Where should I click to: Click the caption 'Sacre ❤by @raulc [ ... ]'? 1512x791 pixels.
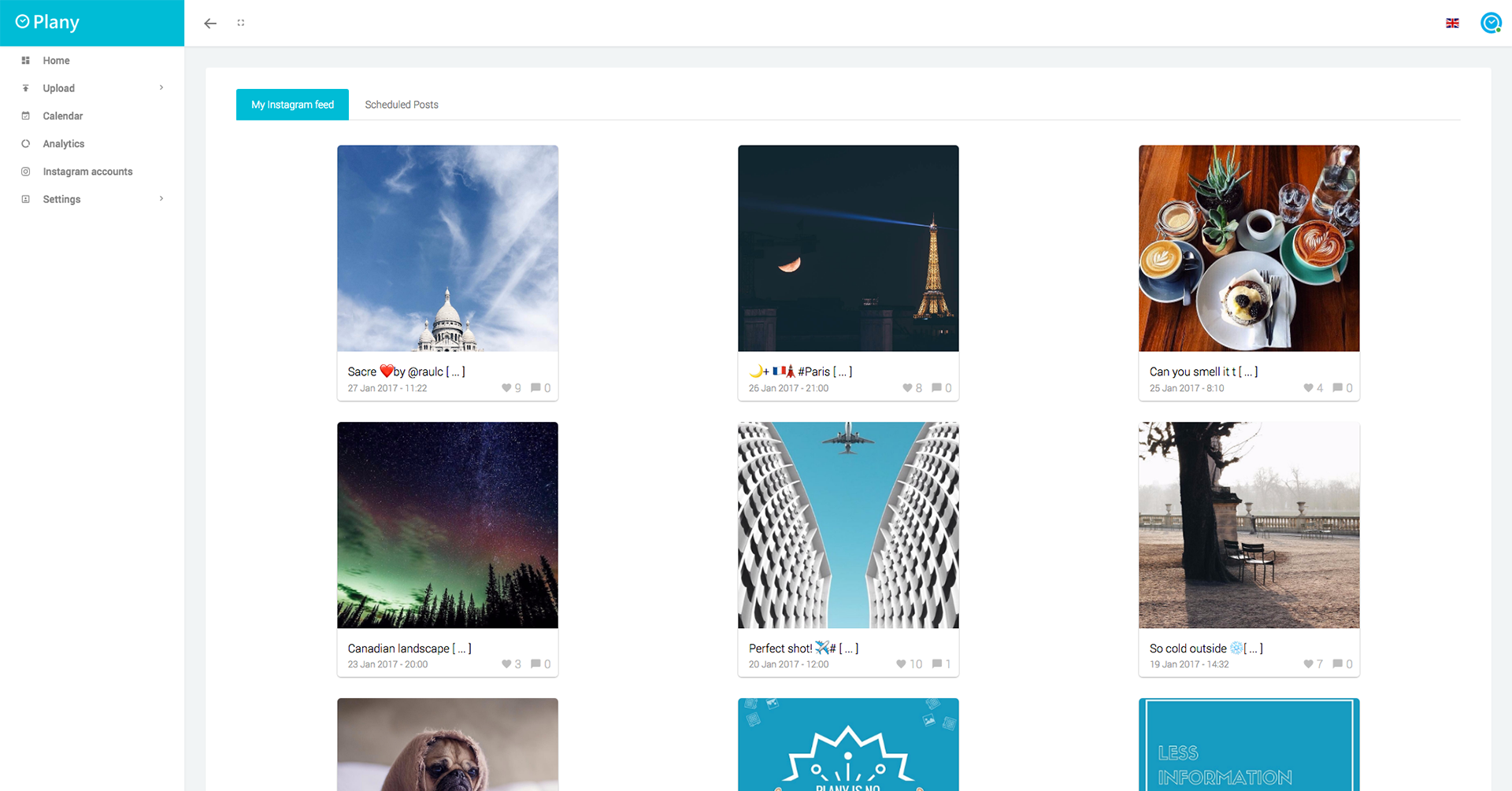406,371
